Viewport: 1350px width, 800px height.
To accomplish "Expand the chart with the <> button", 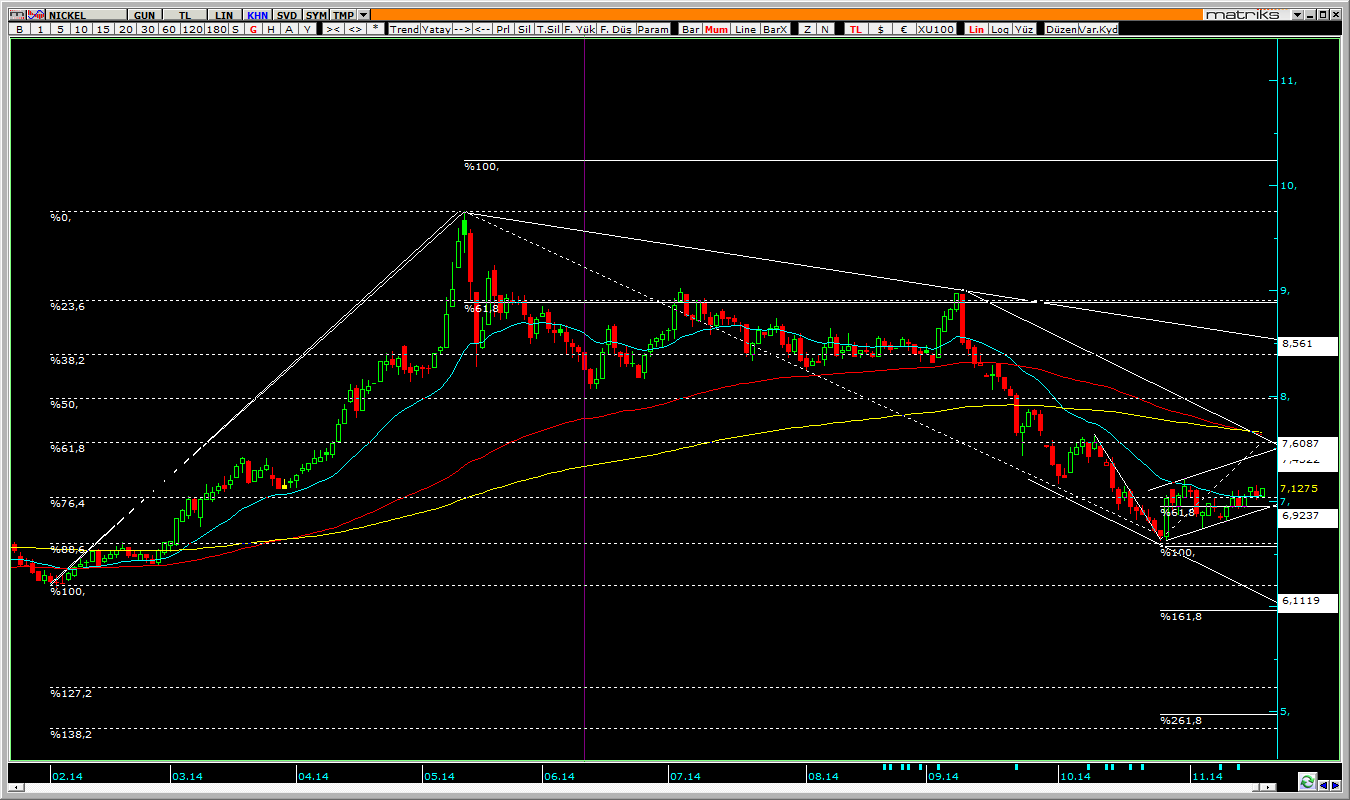I will (354, 29).
